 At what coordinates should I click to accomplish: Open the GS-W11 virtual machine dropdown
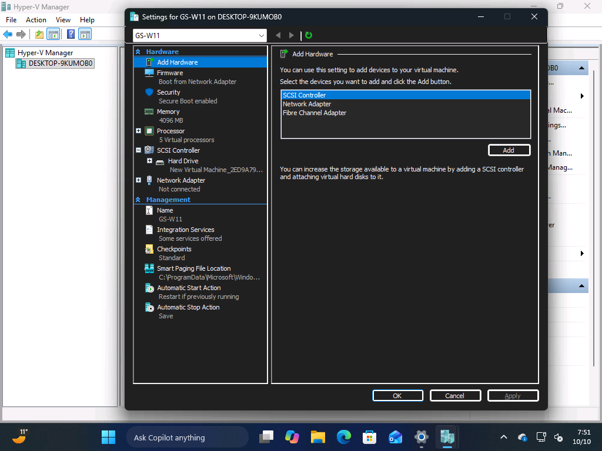200,35
